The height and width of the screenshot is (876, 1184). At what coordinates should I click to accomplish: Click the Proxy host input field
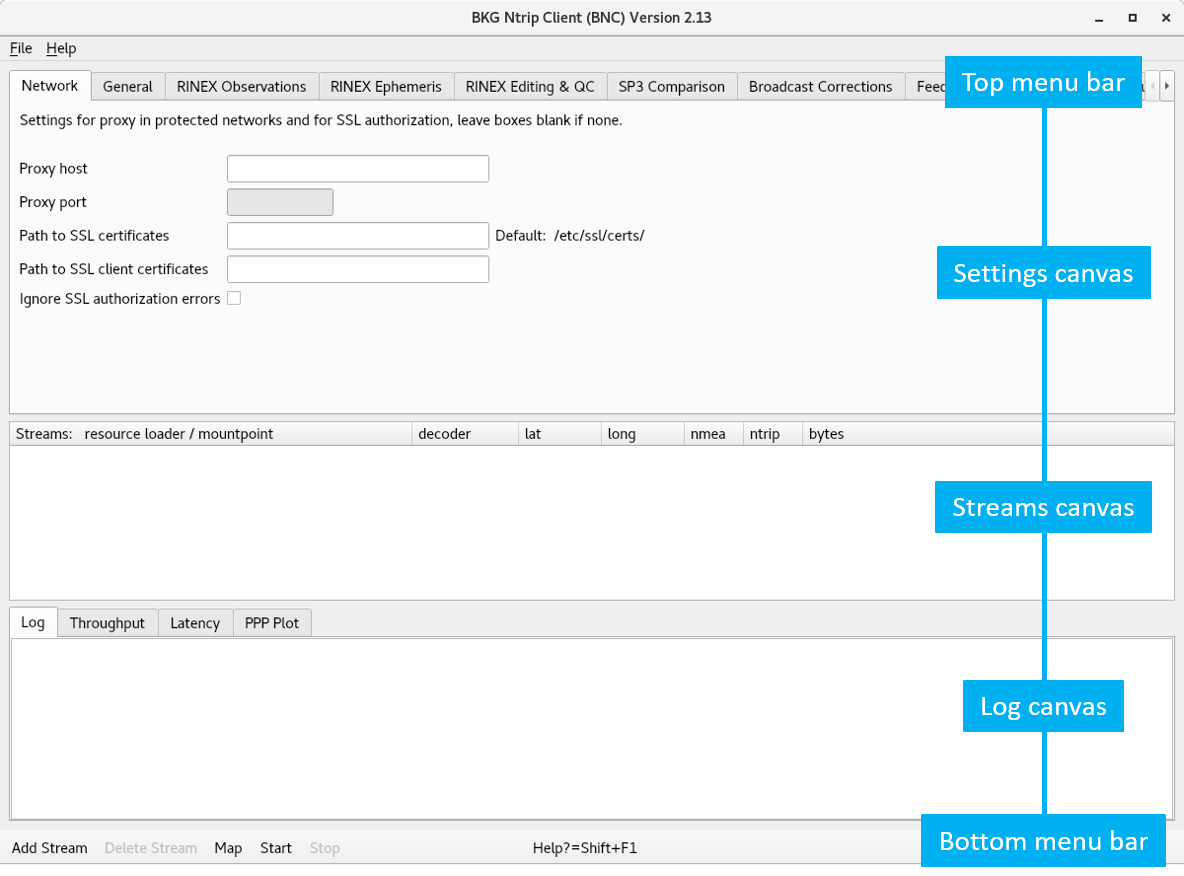pyautogui.click(x=358, y=169)
